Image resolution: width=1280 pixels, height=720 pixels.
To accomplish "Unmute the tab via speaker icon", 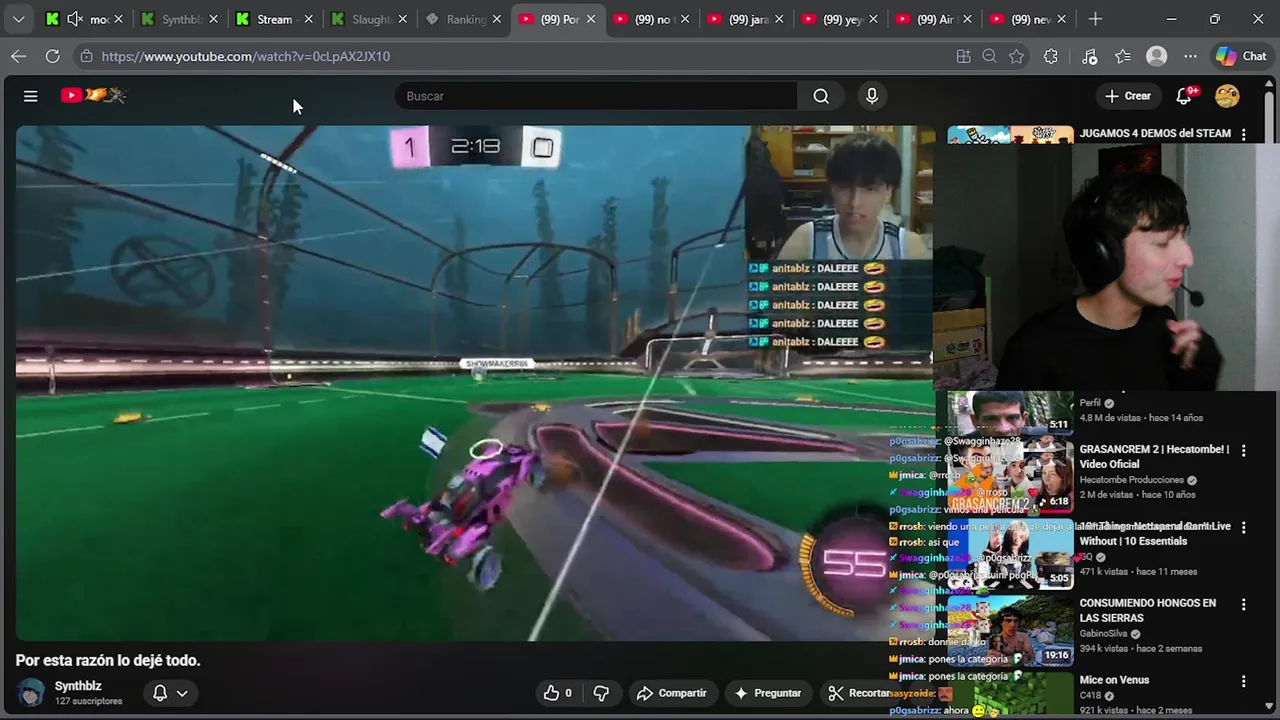I will tap(74, 19).
